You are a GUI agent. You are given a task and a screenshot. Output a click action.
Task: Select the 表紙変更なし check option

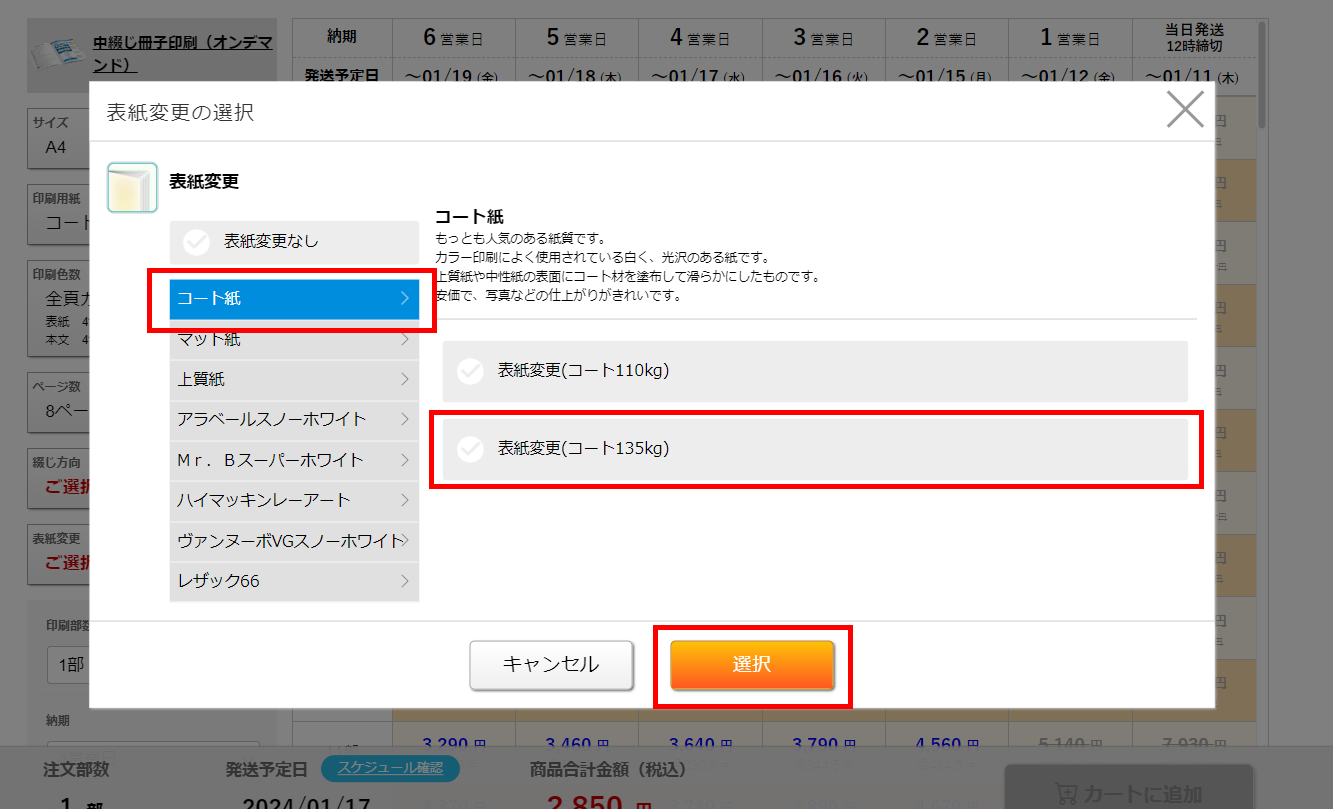[x=197, y=241]
